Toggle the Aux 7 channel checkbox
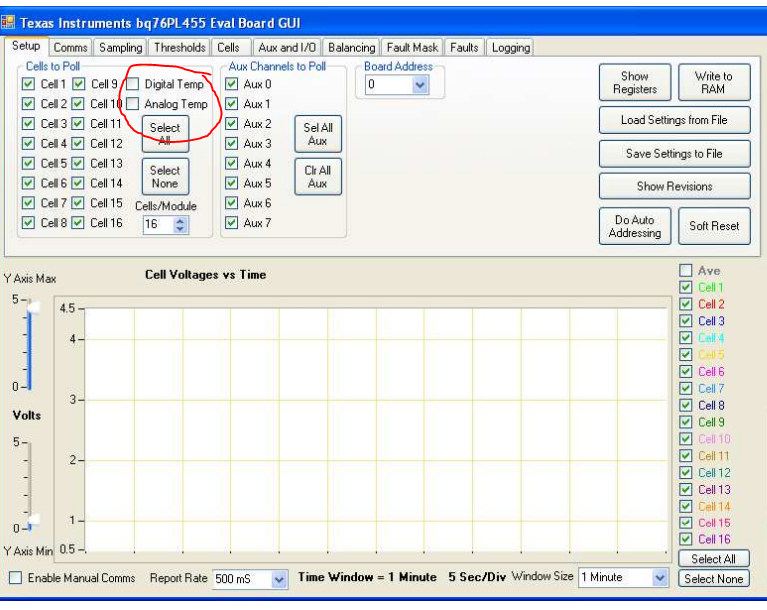The height and width of the screenshot is (610, 767). point(232,223)
